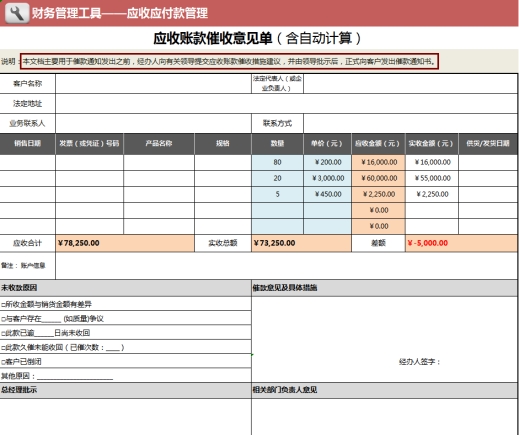The width and height of the screenshot is (519, 435).
Task: Check 此款久催未能收回 box
Action: [x=3, y=348]
